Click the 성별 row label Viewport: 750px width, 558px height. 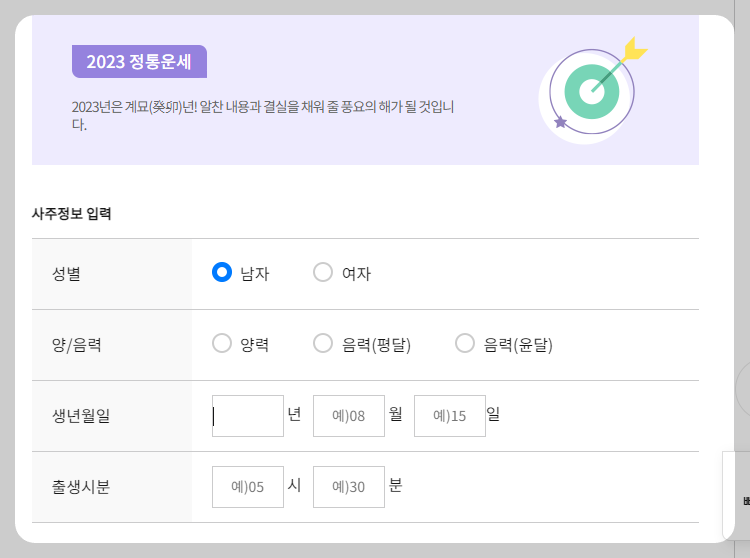[66, 274]
